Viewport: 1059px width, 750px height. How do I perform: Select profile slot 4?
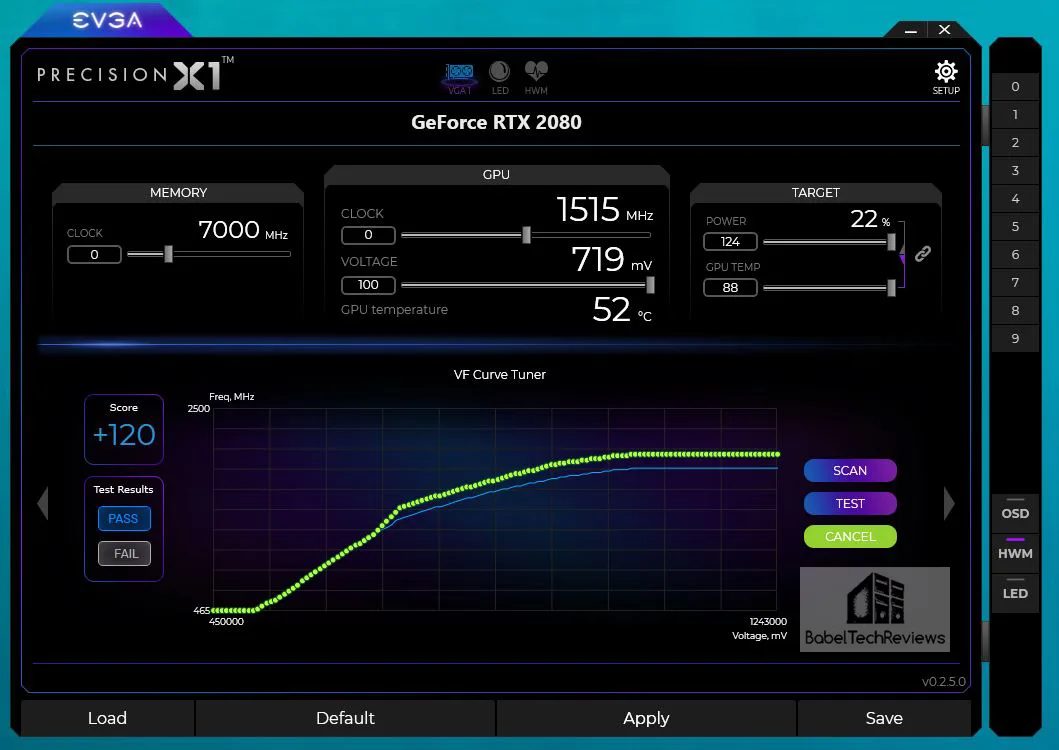[x=1015, y=199]
